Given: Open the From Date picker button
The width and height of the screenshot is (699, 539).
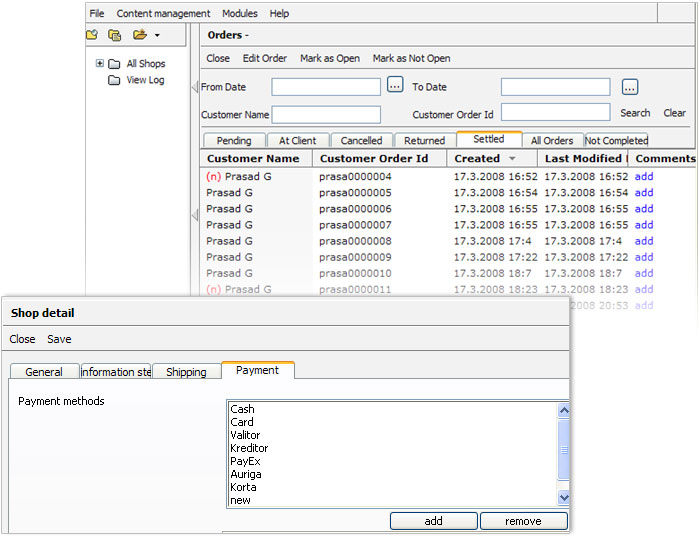Looking at the screenshot, I should click(395, 87).
